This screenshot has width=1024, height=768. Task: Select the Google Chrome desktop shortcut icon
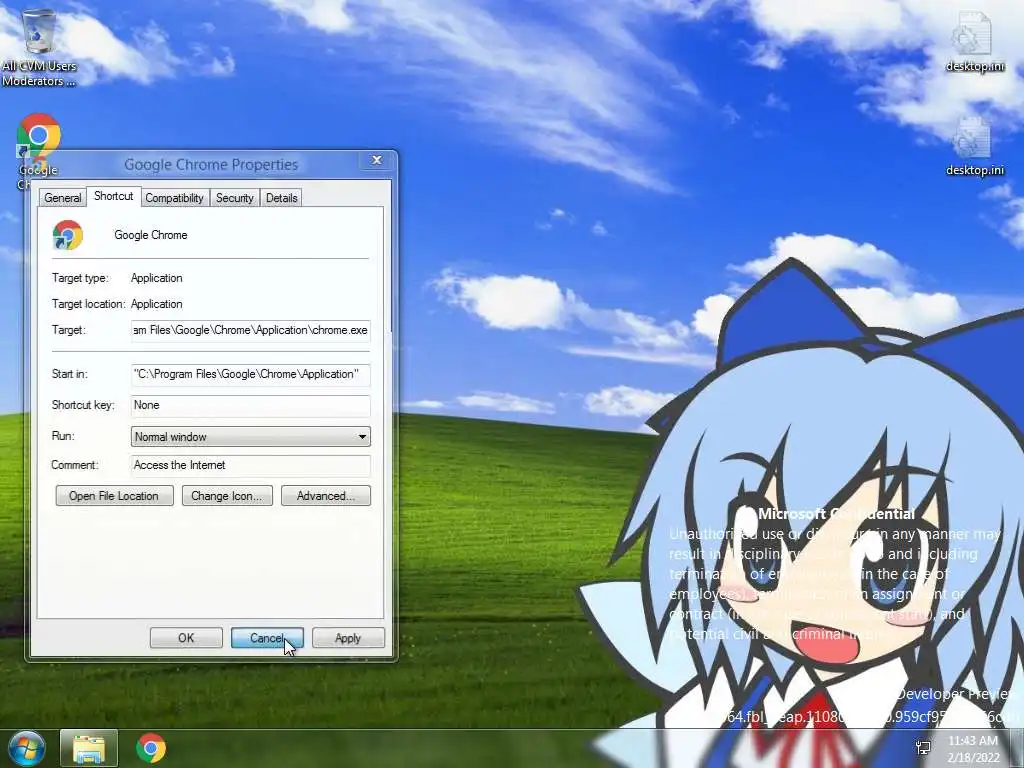coord(39,137)
